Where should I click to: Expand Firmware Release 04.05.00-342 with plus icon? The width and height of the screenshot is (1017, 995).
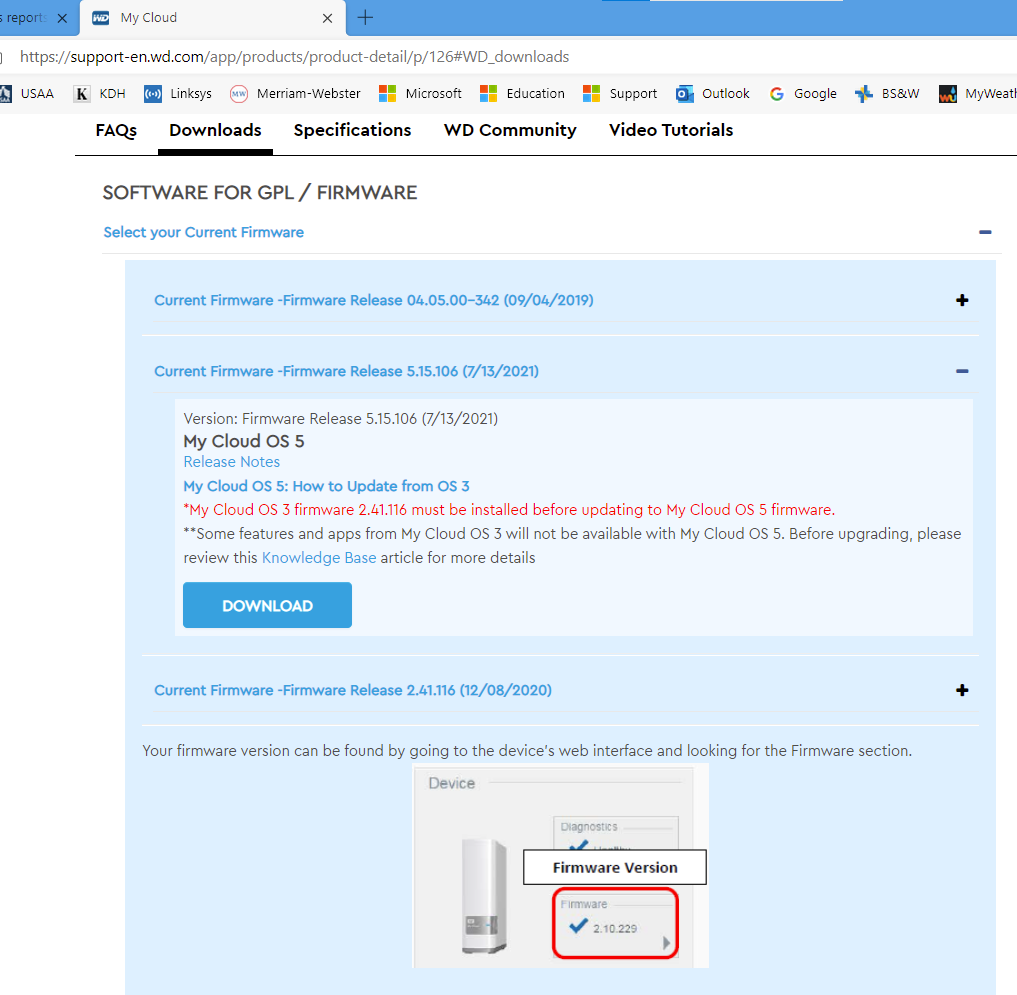(962, 300)
